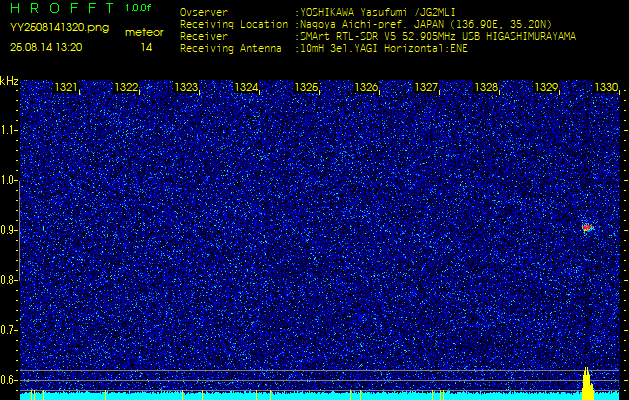Click the 1324 time marker
This screenshot has width=629, height=400.
tap(246, 87)
